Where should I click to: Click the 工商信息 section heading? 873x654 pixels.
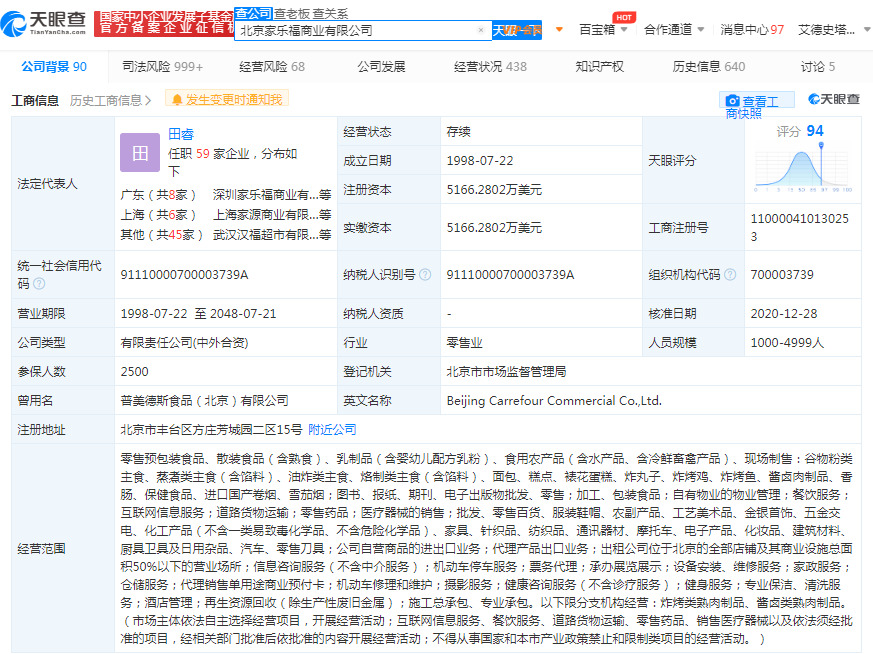point(35,101)
